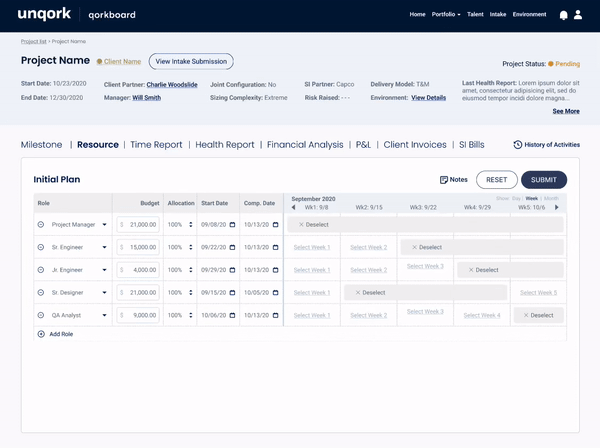Switch to the Time Report tab

point(156,145)
